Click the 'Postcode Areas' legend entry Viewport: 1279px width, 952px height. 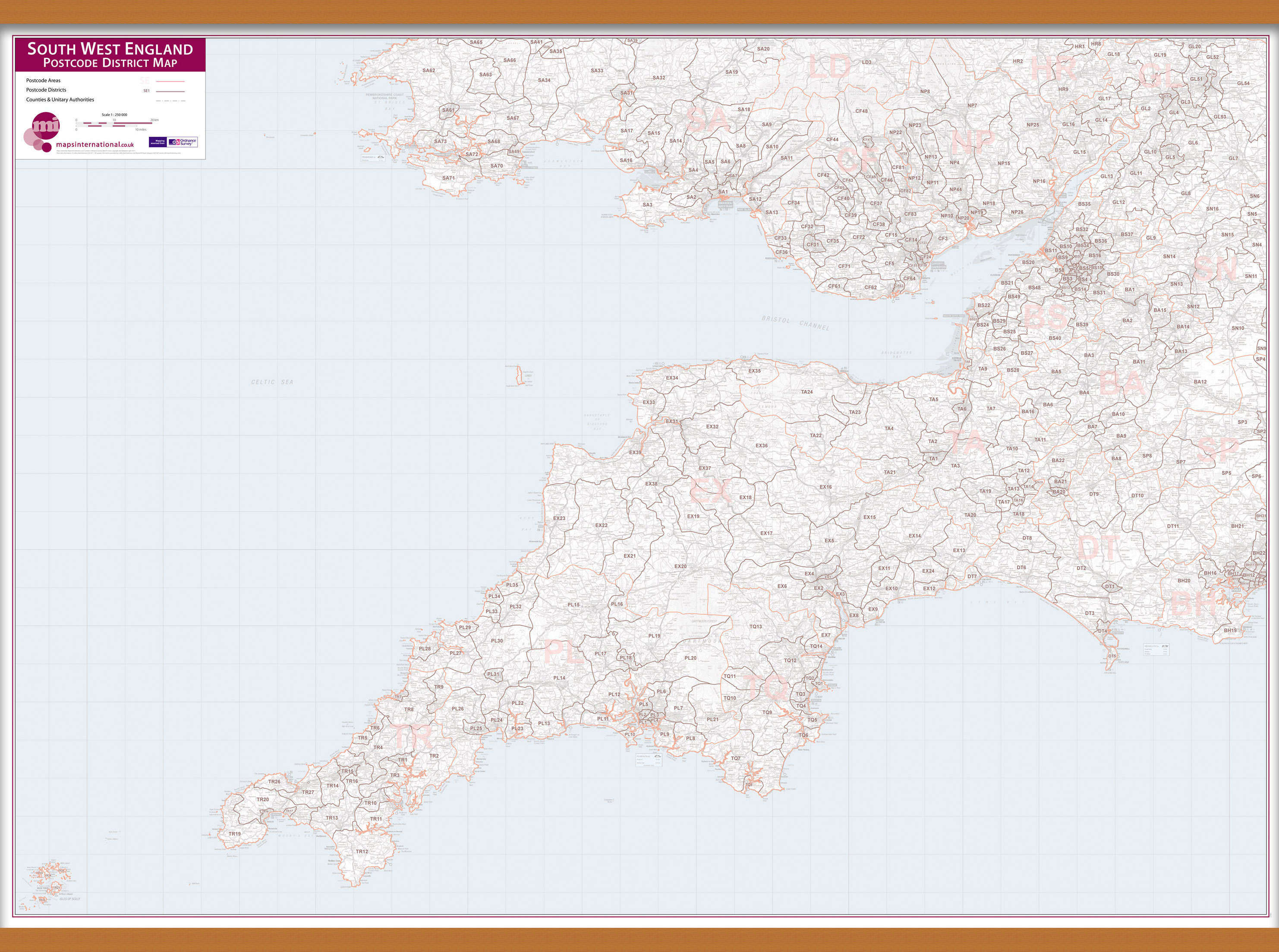(43, 81)
